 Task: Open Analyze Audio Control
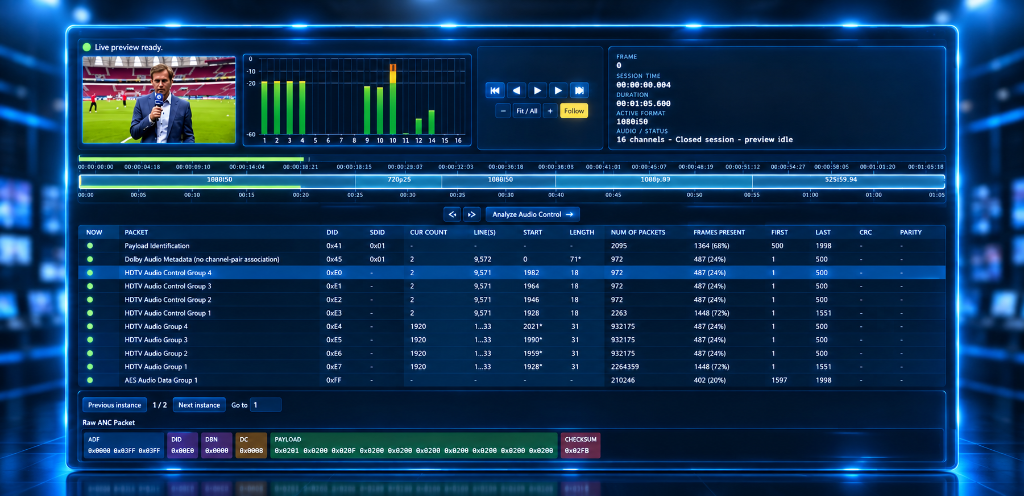[532, 214]
